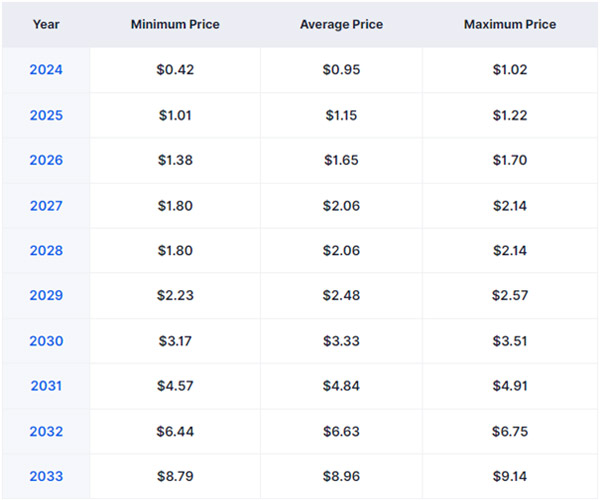Viewport: 600px width, 500px height.
Task: Click the Minimum Price column header
Action: [175, 24]
